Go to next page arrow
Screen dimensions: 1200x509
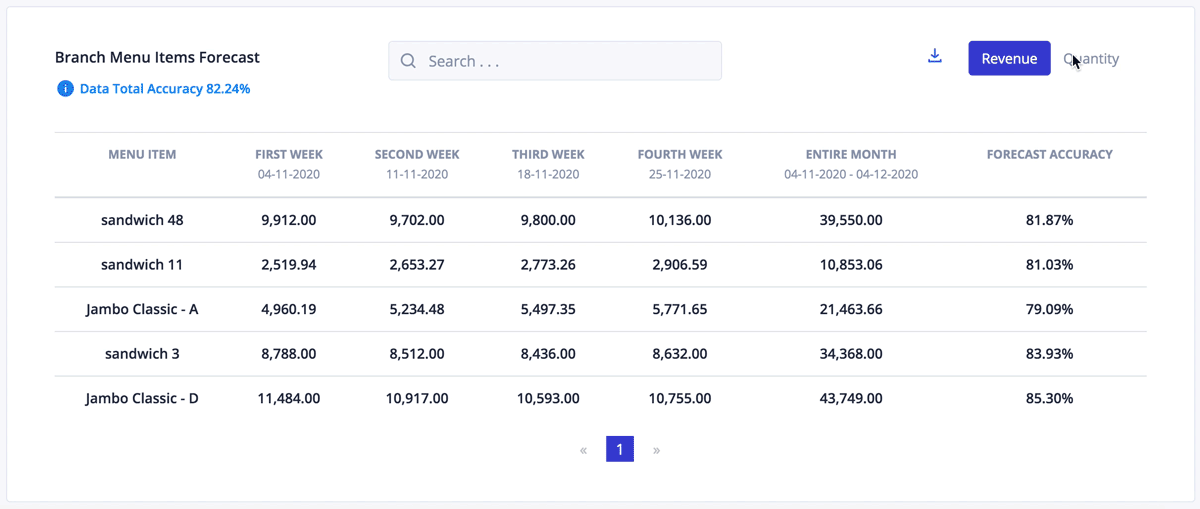click(x=656, y=450)
